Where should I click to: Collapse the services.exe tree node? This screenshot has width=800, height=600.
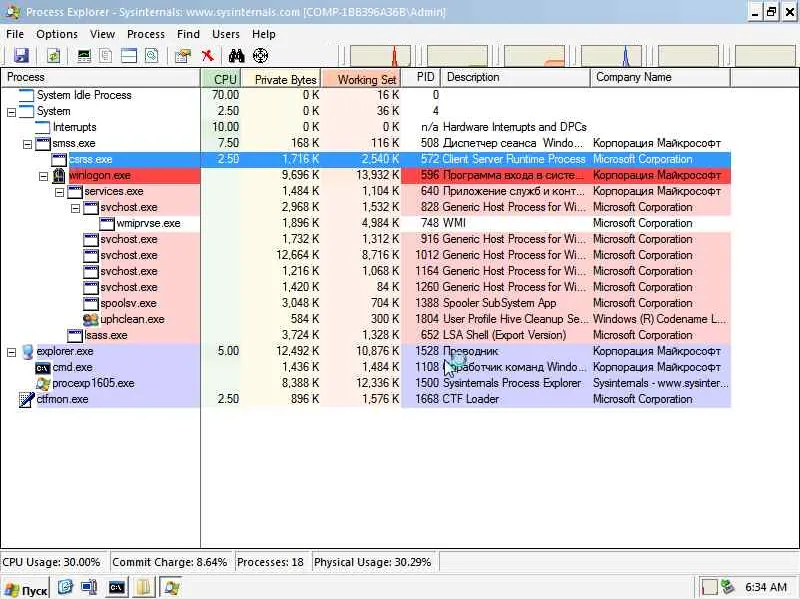tap(59, 192)
